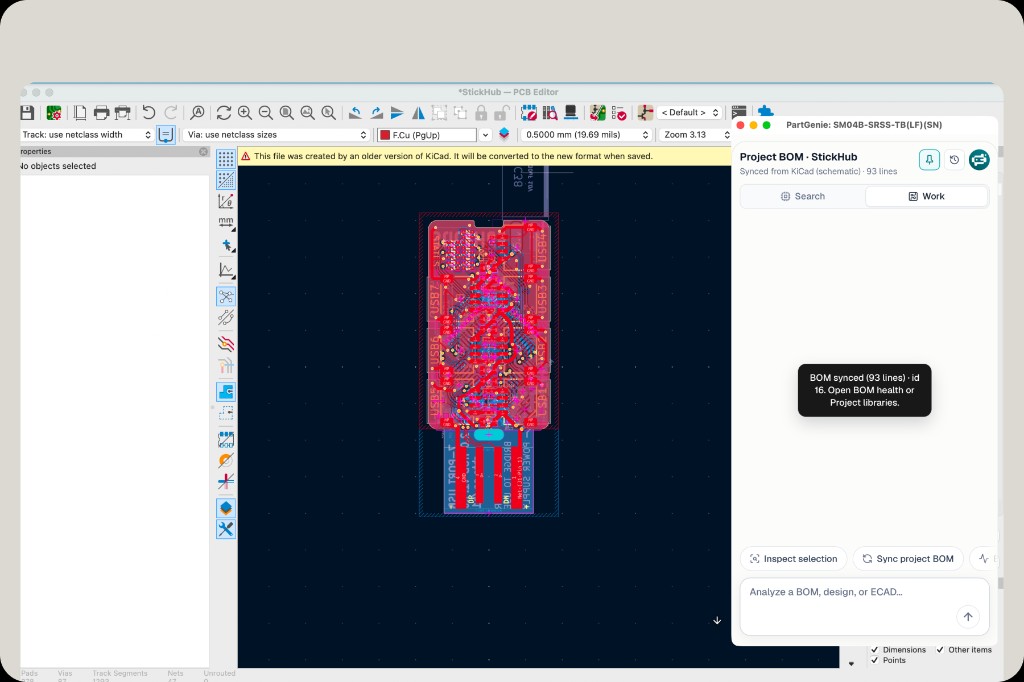
Task: Refresh the board view
Action: pyautogui.click(x=223, y=112)
